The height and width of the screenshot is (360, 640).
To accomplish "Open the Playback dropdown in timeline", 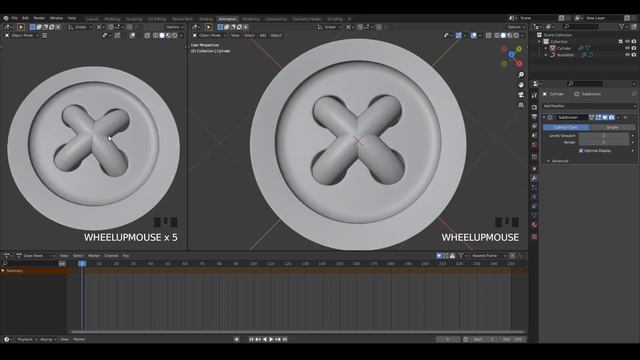I will point(27,339).
